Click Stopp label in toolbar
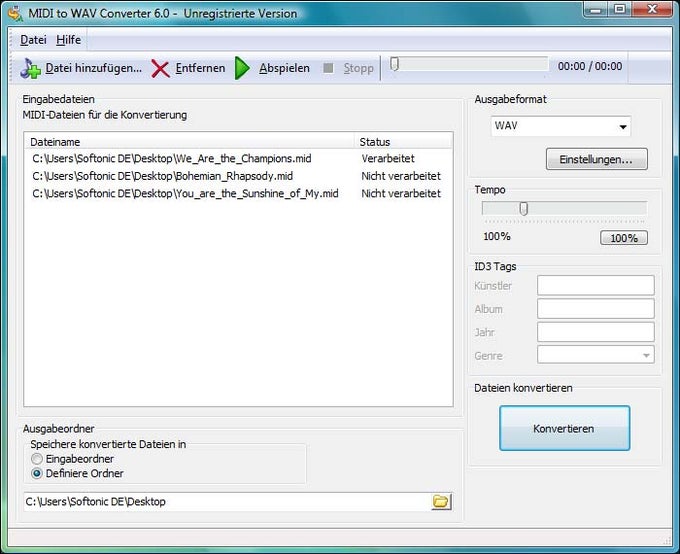Viewport: 680px width, 554px height. (x=359, y=68)
